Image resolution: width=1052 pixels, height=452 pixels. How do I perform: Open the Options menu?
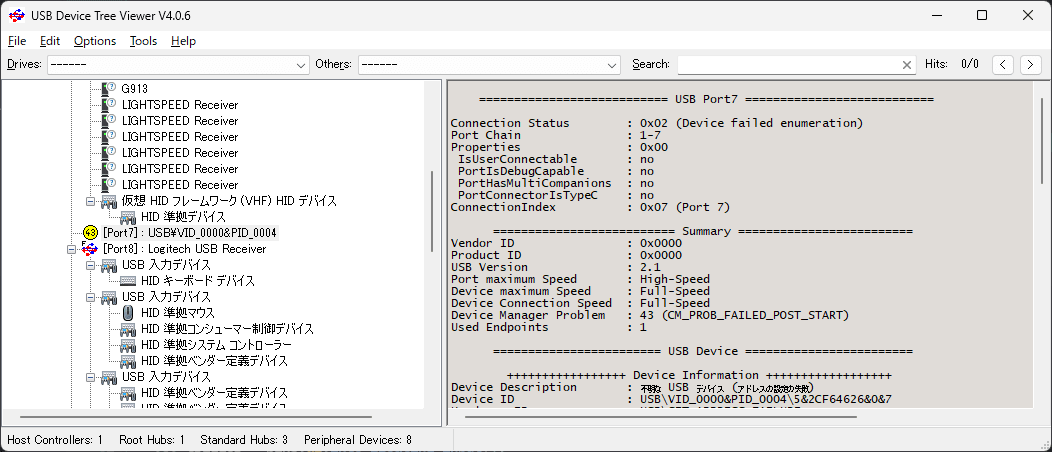coord(95,41)
